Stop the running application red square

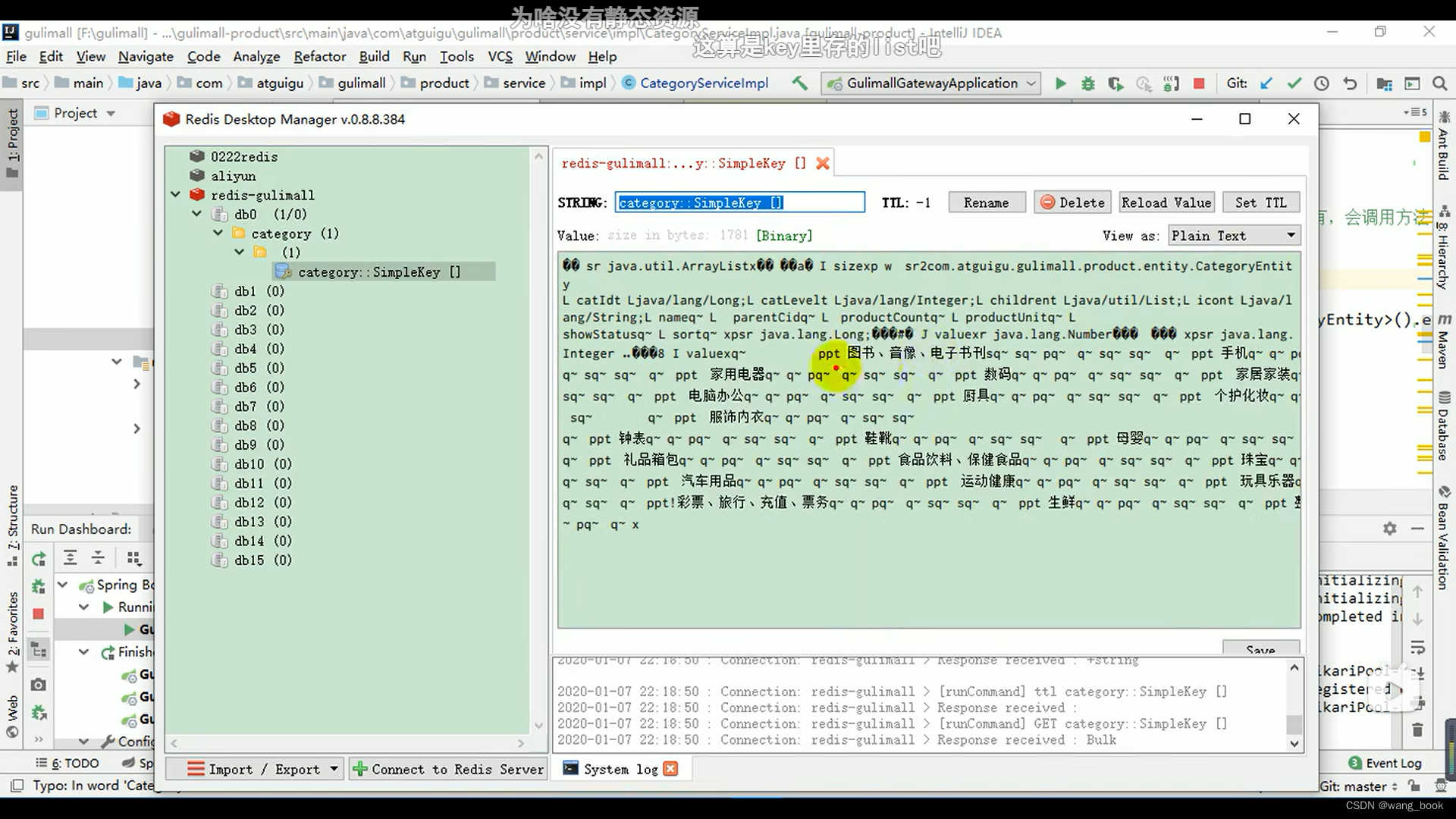pos(1199,83)
